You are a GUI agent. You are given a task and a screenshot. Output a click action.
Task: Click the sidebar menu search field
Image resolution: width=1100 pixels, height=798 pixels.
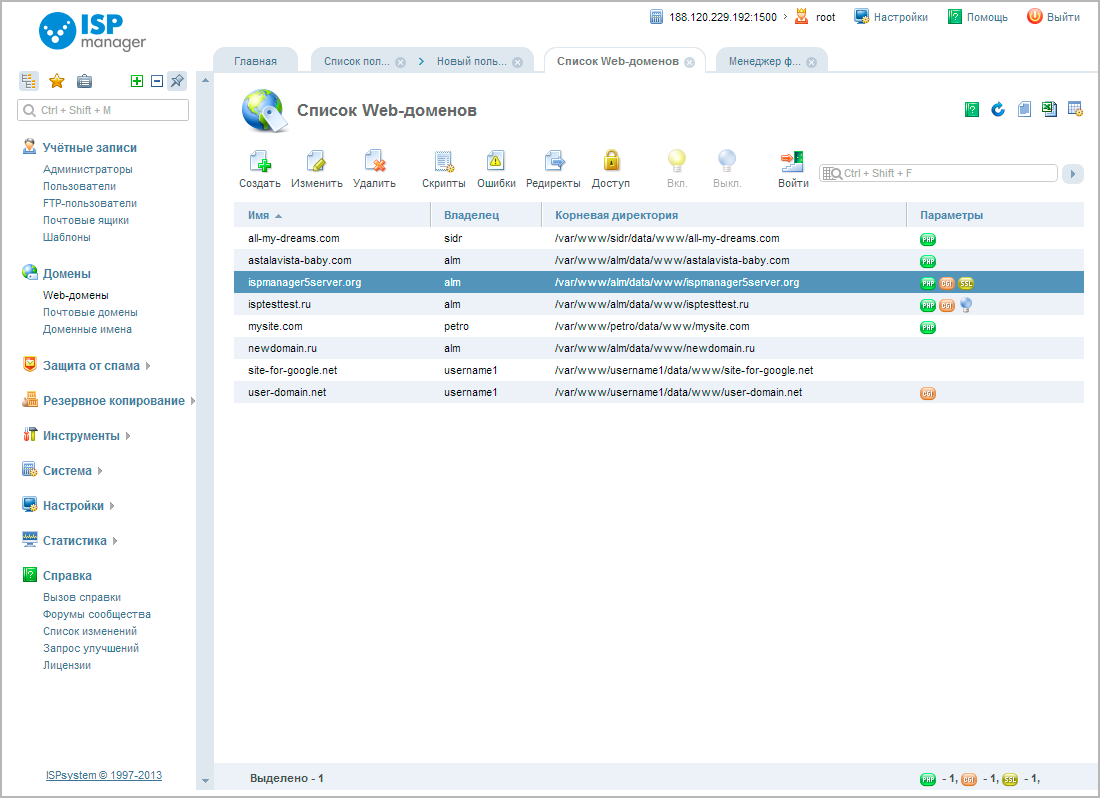tap(103, 110)
